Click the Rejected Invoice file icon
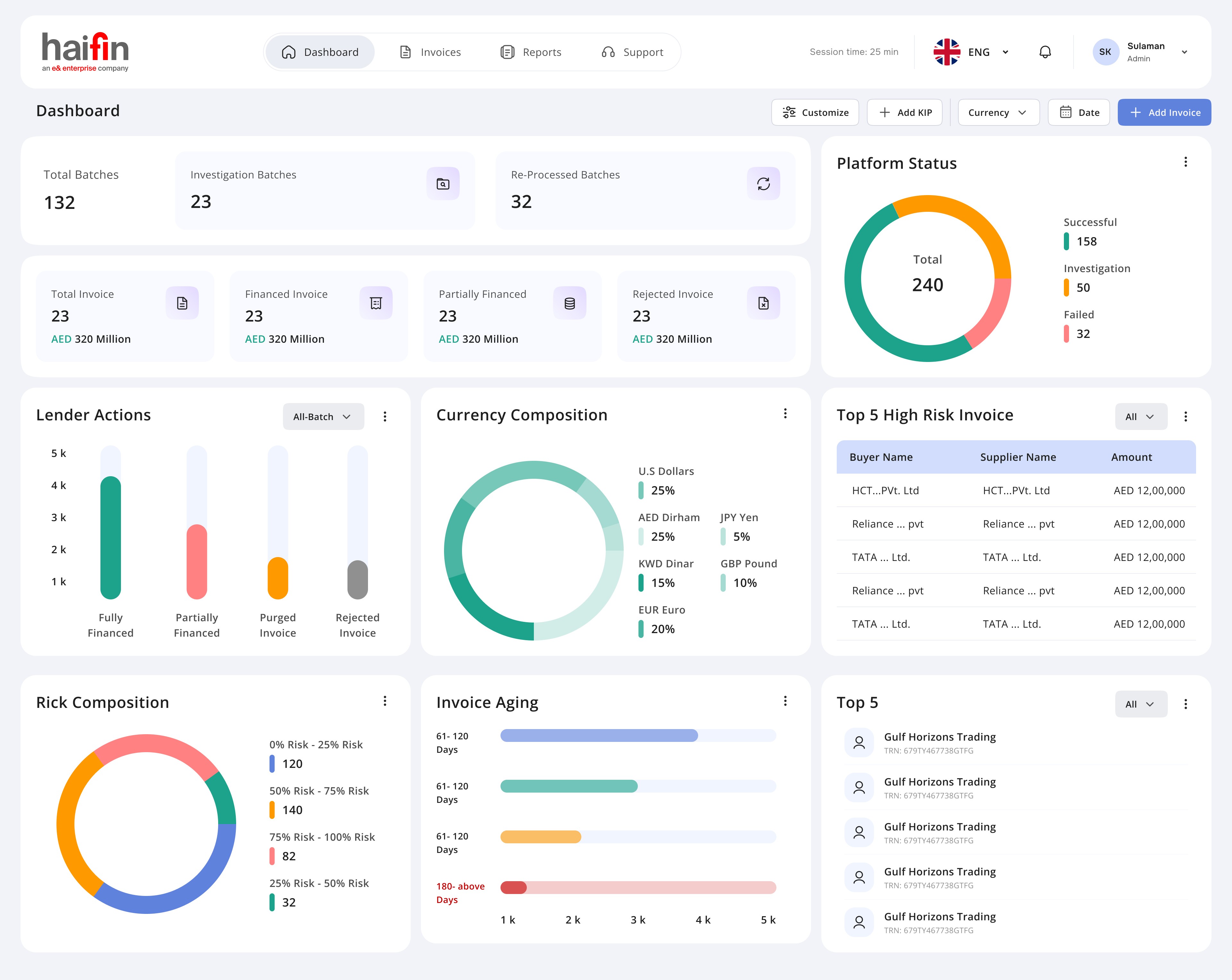The height and width of the screenshot is (980, 1232). pos(763,303)
